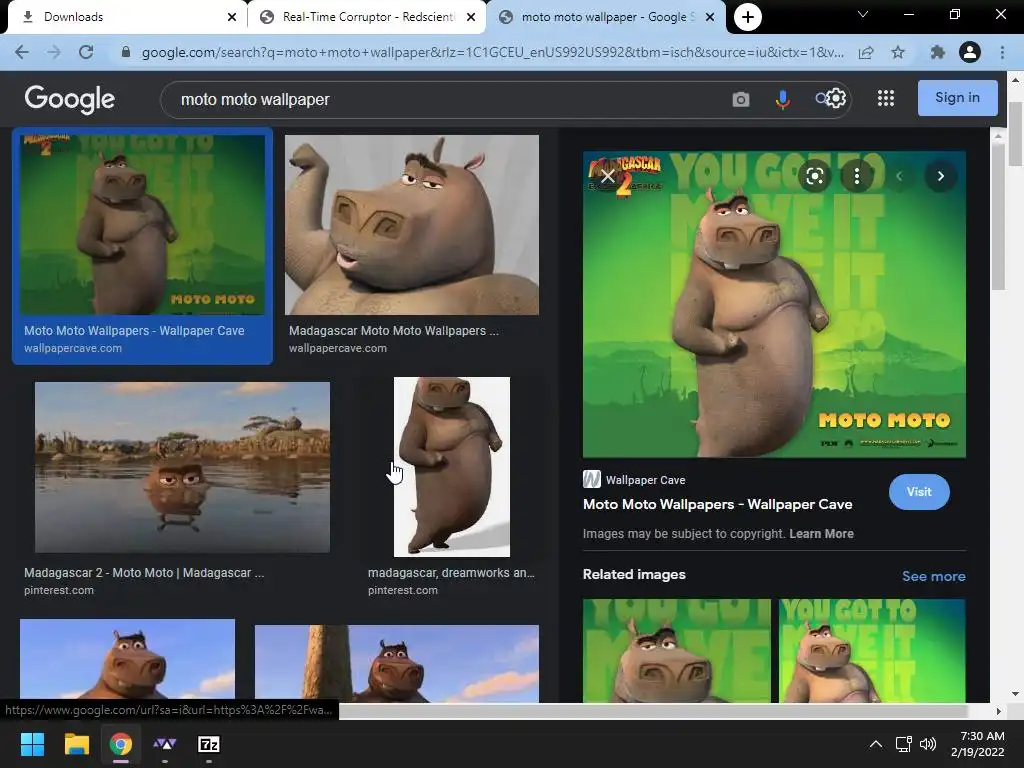Click the preview panel scrollbar thumb
Viewport: 1024px width, 768px height.
tap(998, 216)
